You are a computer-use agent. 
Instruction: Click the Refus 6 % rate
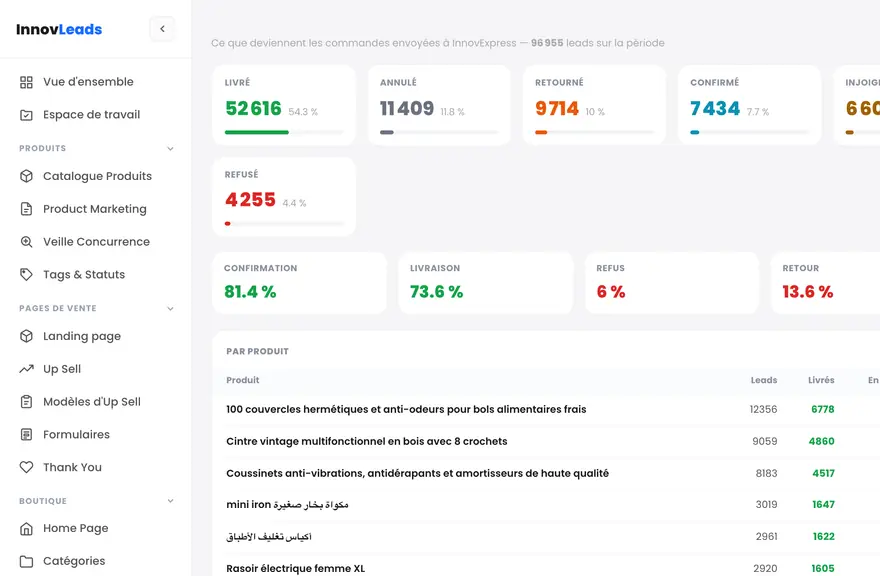click(611, 292)
